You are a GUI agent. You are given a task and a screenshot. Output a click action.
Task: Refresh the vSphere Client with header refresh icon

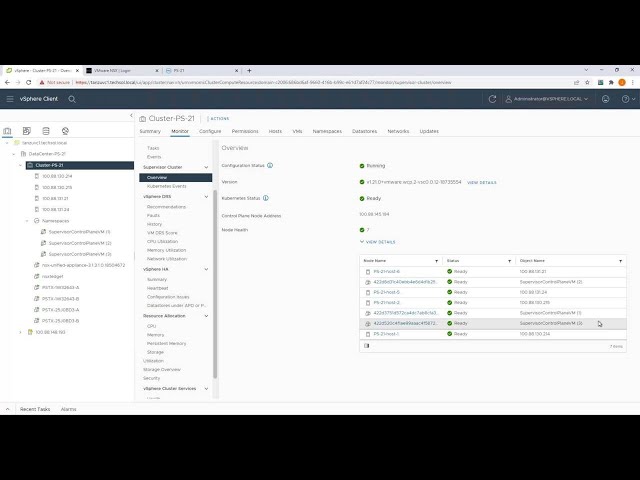click(x=492, y=99)
